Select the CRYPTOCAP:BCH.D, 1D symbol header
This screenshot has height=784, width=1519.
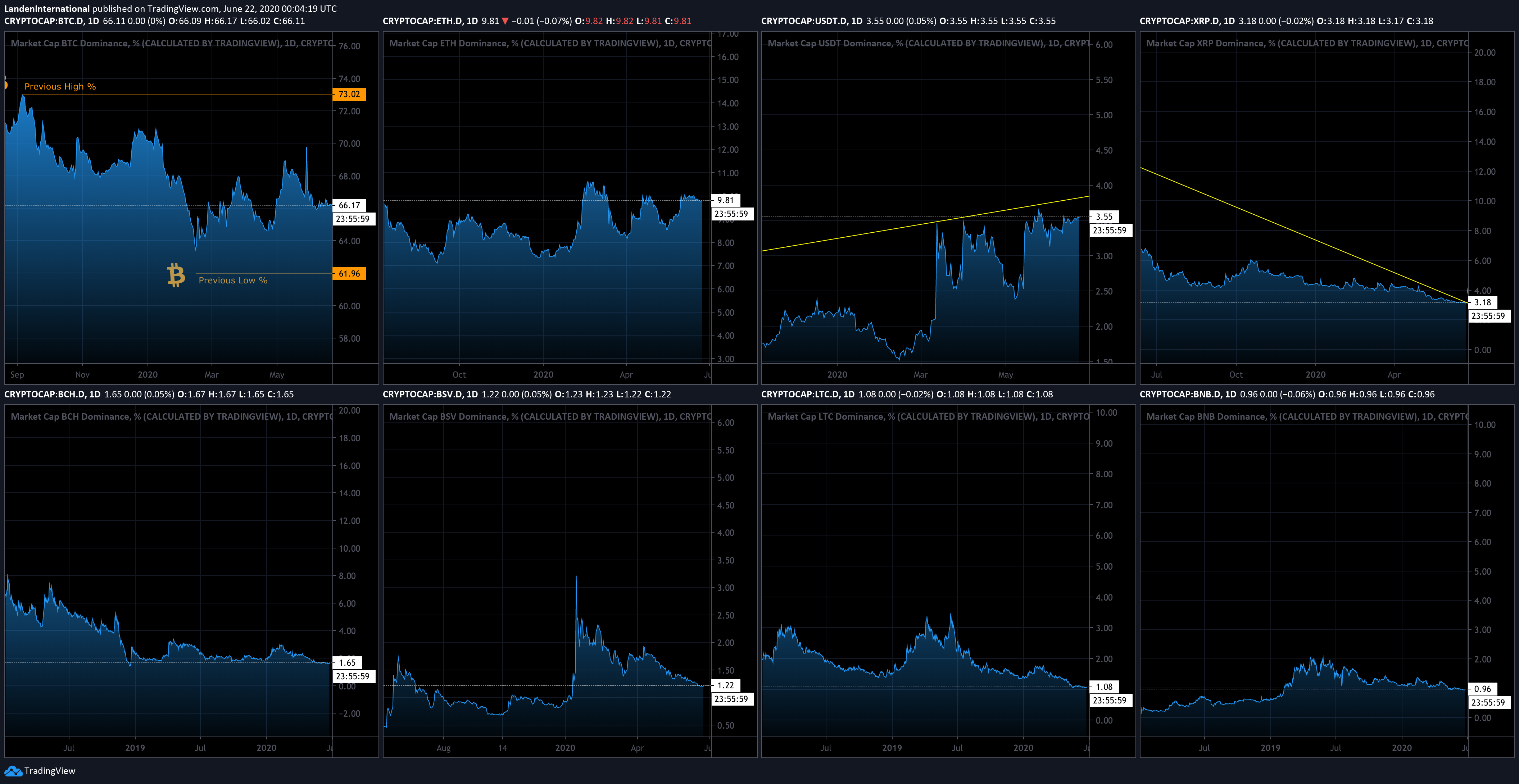click(x=53, y=395)
